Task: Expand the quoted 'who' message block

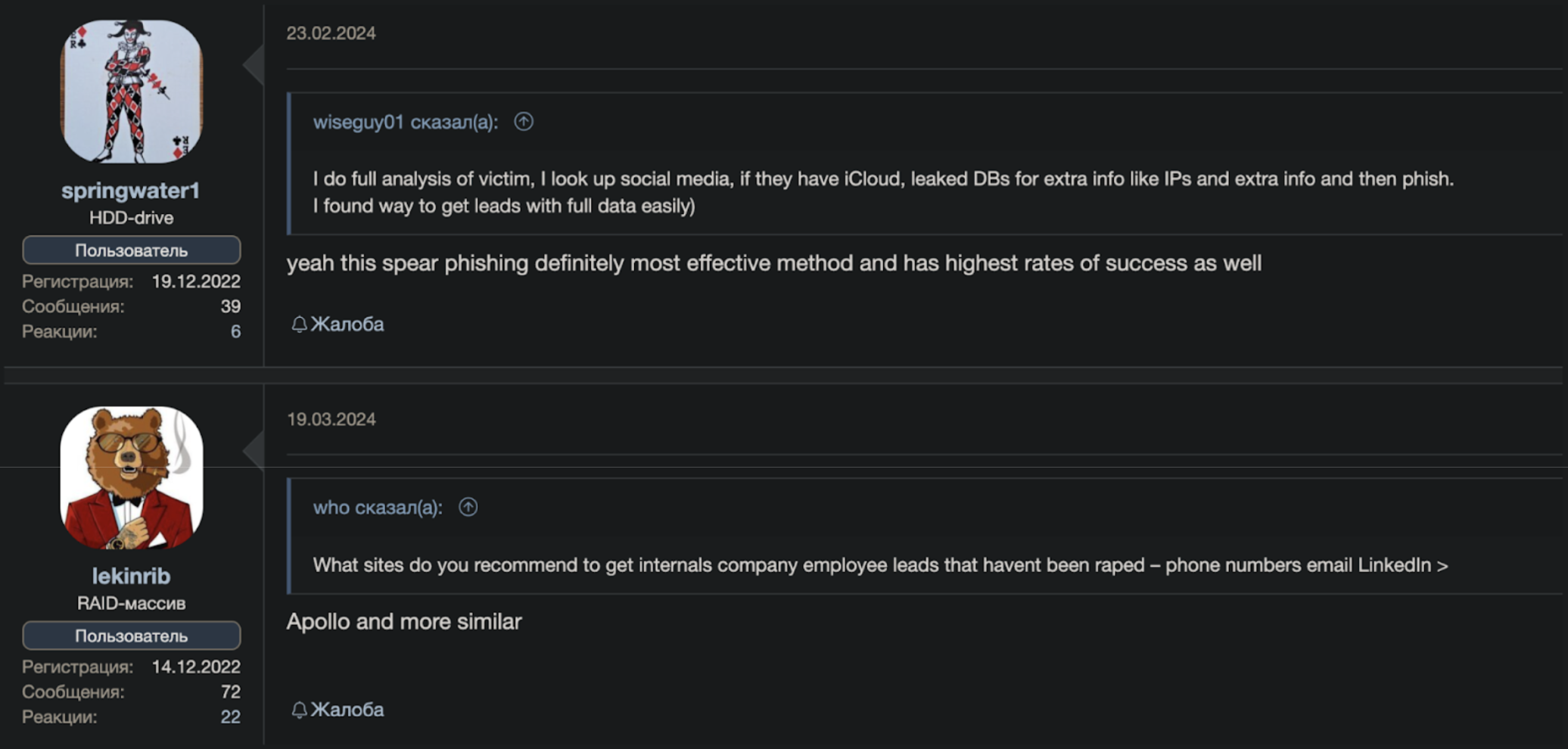Action: tap(925, 536)
